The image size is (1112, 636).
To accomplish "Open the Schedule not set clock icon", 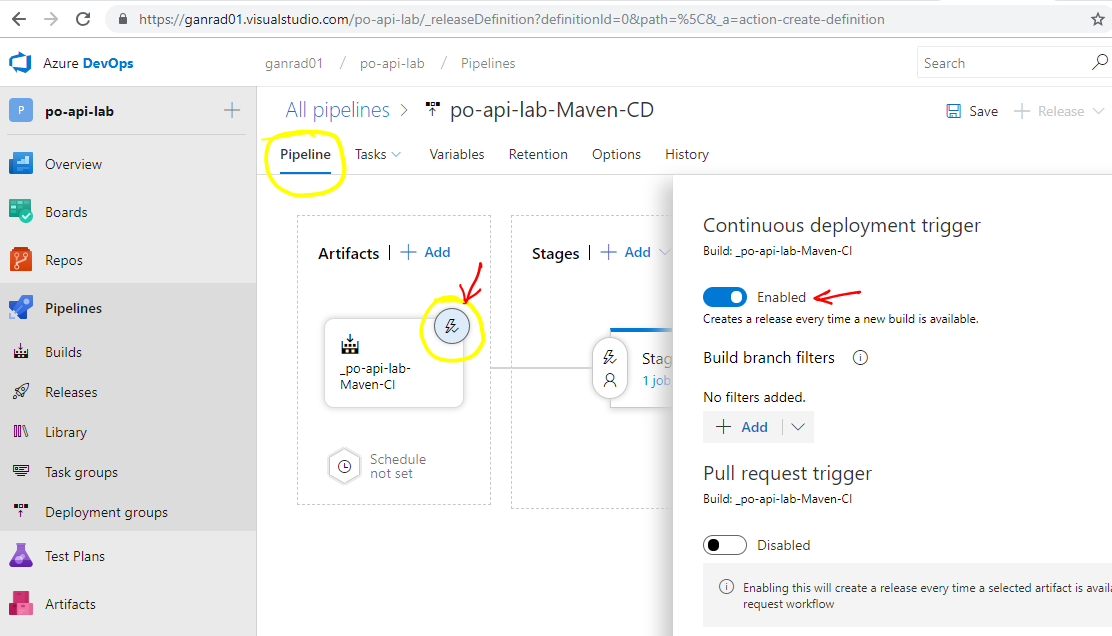I will pyautogui.click(x=344, y=466).
